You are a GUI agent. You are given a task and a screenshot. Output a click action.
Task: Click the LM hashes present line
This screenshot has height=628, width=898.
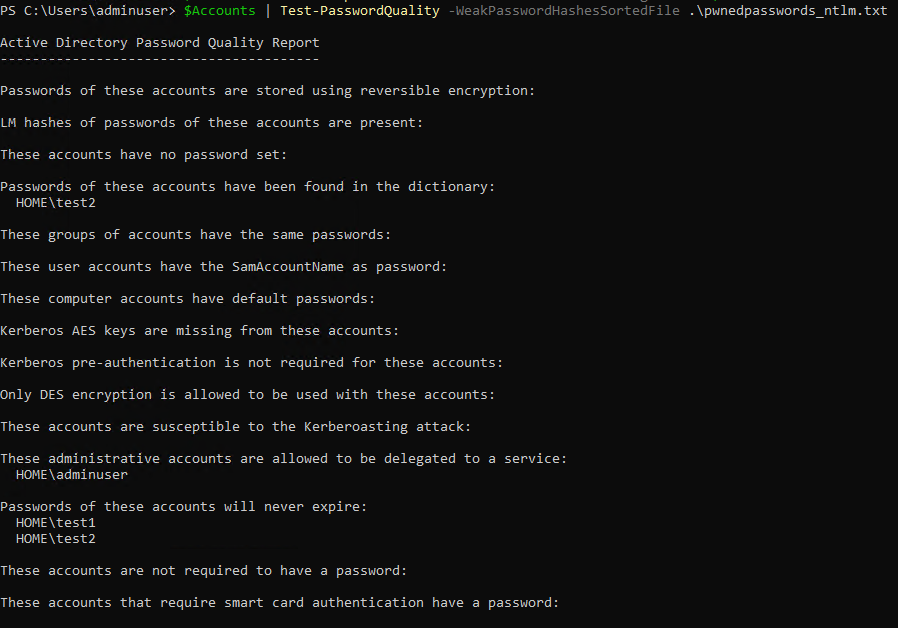(211, 123)
